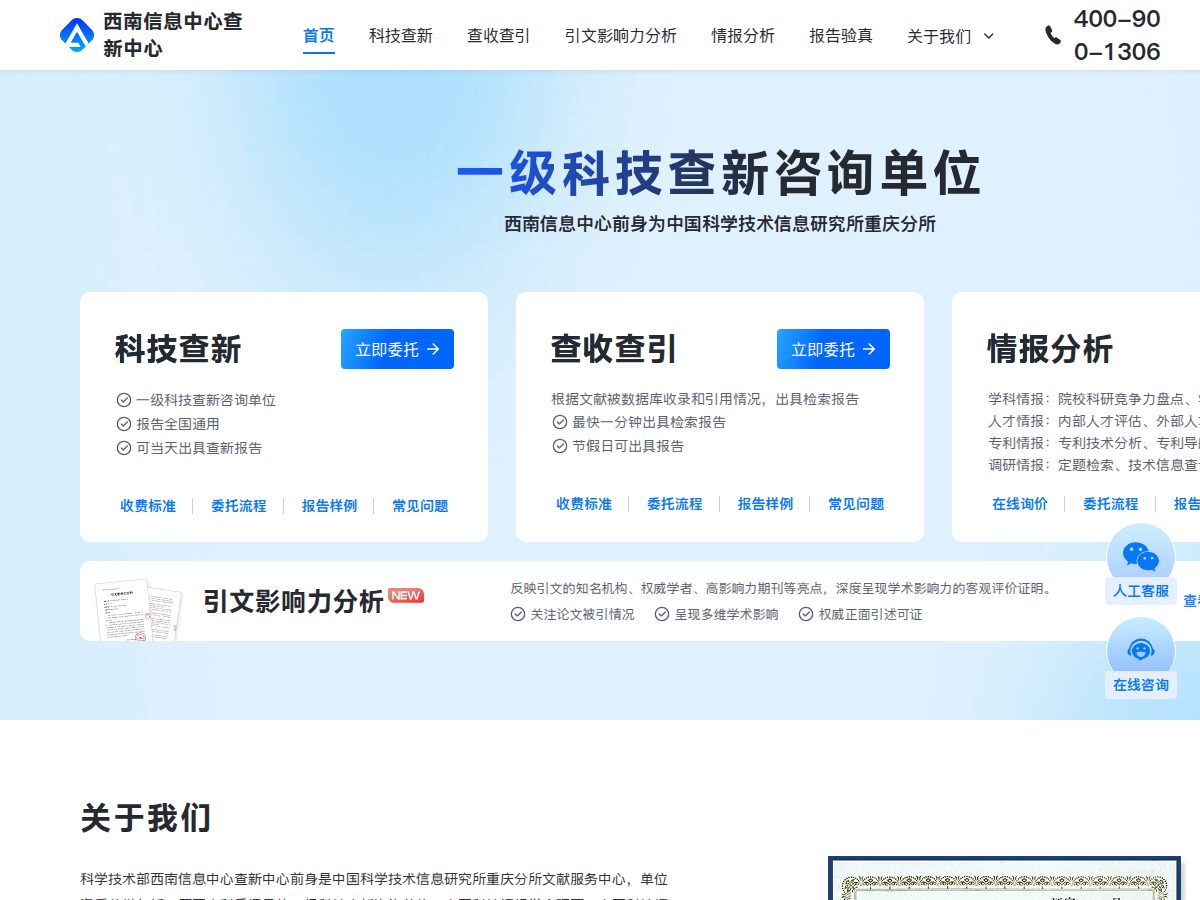Open the 情报分析 nav menu item

(x=743, y=36)
